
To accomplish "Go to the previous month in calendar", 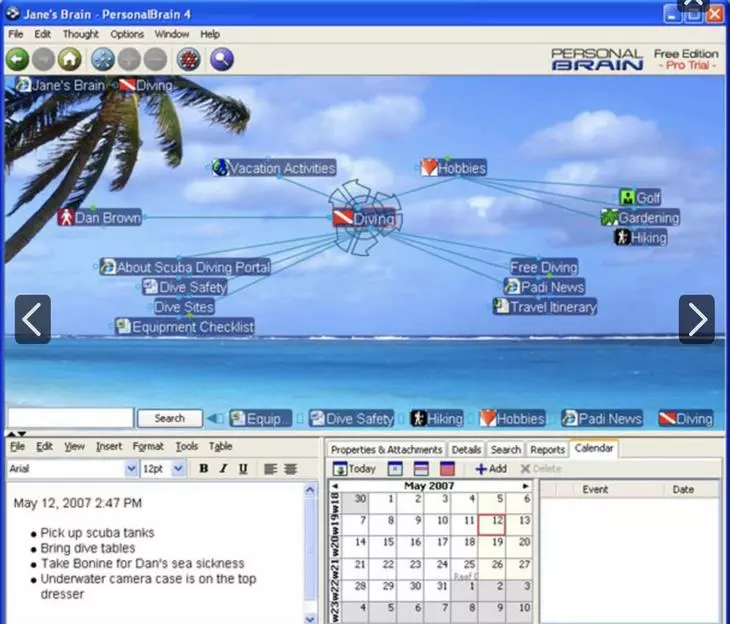I will tap(335, 486).
